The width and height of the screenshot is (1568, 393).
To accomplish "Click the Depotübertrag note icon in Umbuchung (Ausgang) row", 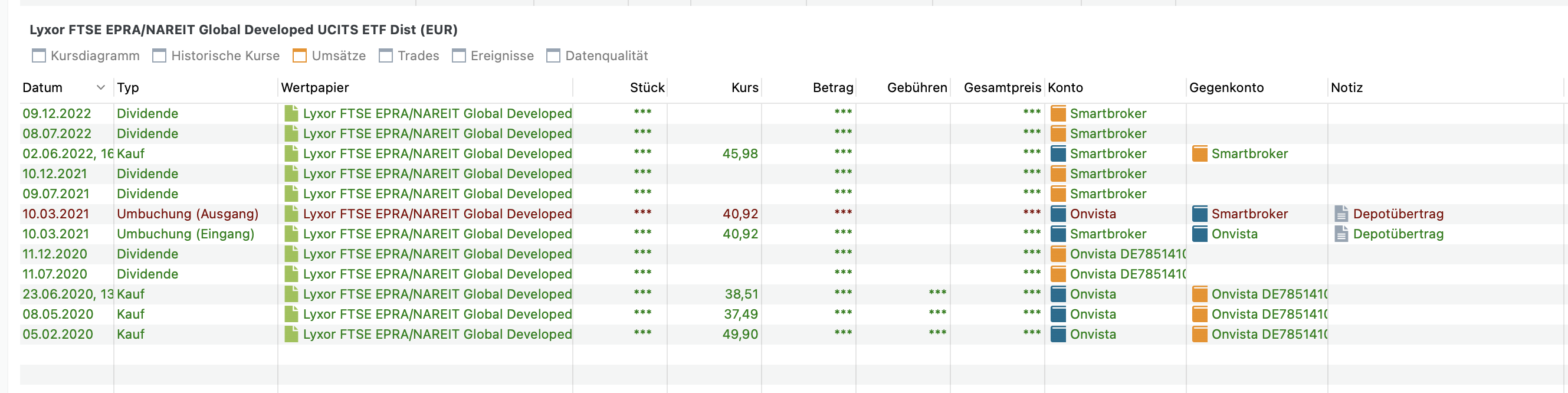I will coord(1341,214).
